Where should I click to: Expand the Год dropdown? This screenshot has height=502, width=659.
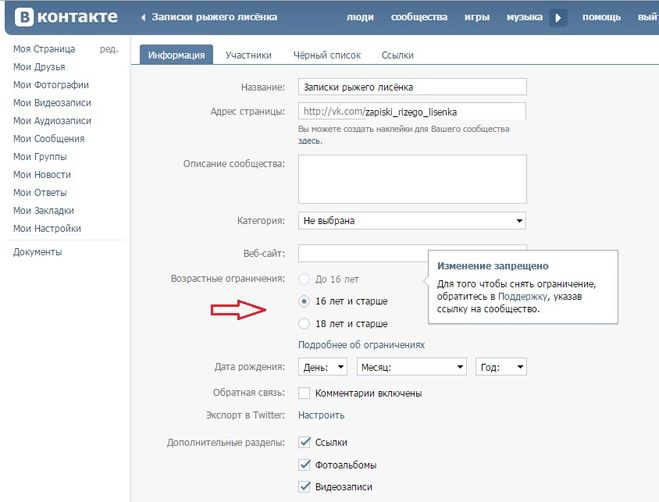pyautogui.click(x=502, y=368)
